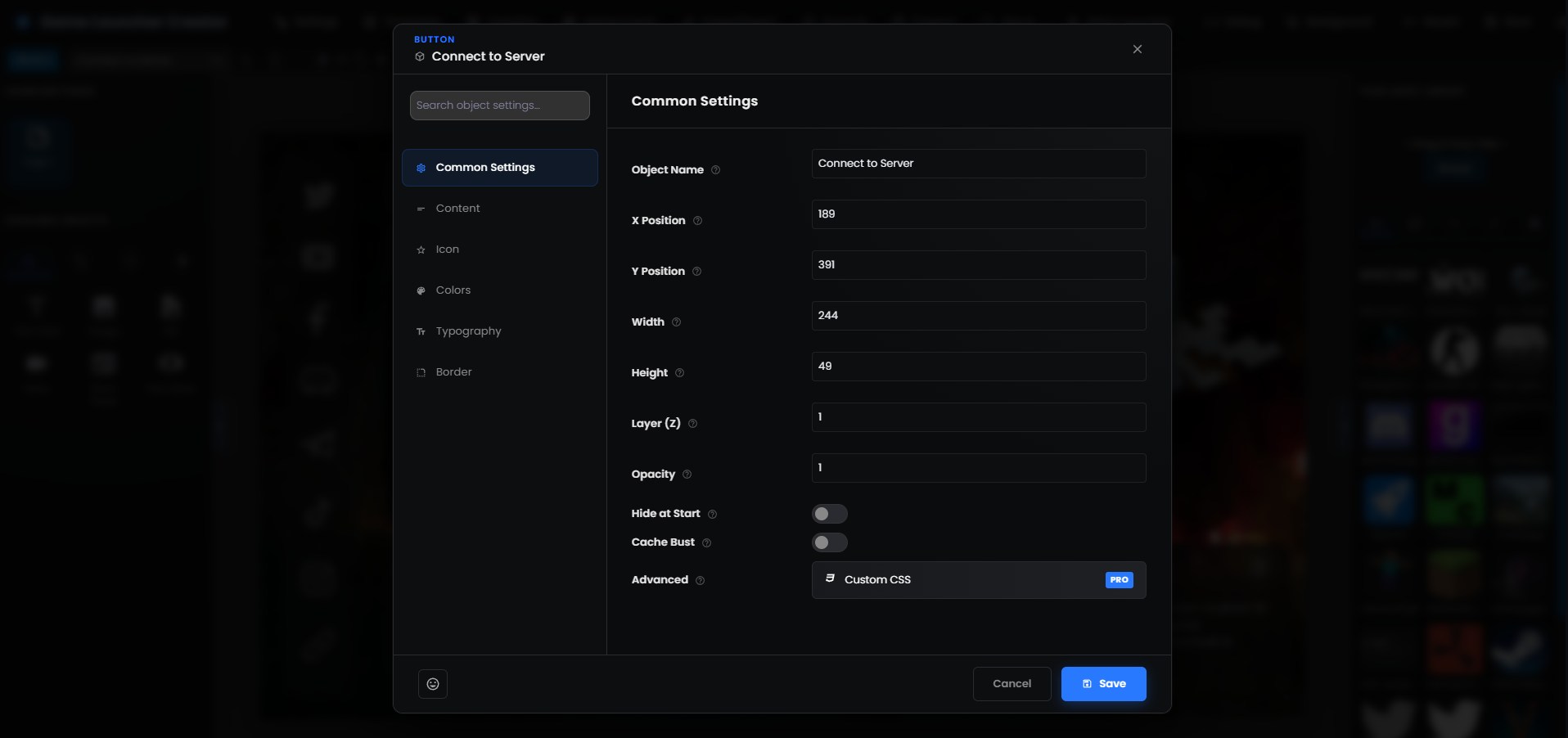Viewport: 1568px width, 738px height.
Task: Click the Search object settings field
Action: click(x=499, y=106)
